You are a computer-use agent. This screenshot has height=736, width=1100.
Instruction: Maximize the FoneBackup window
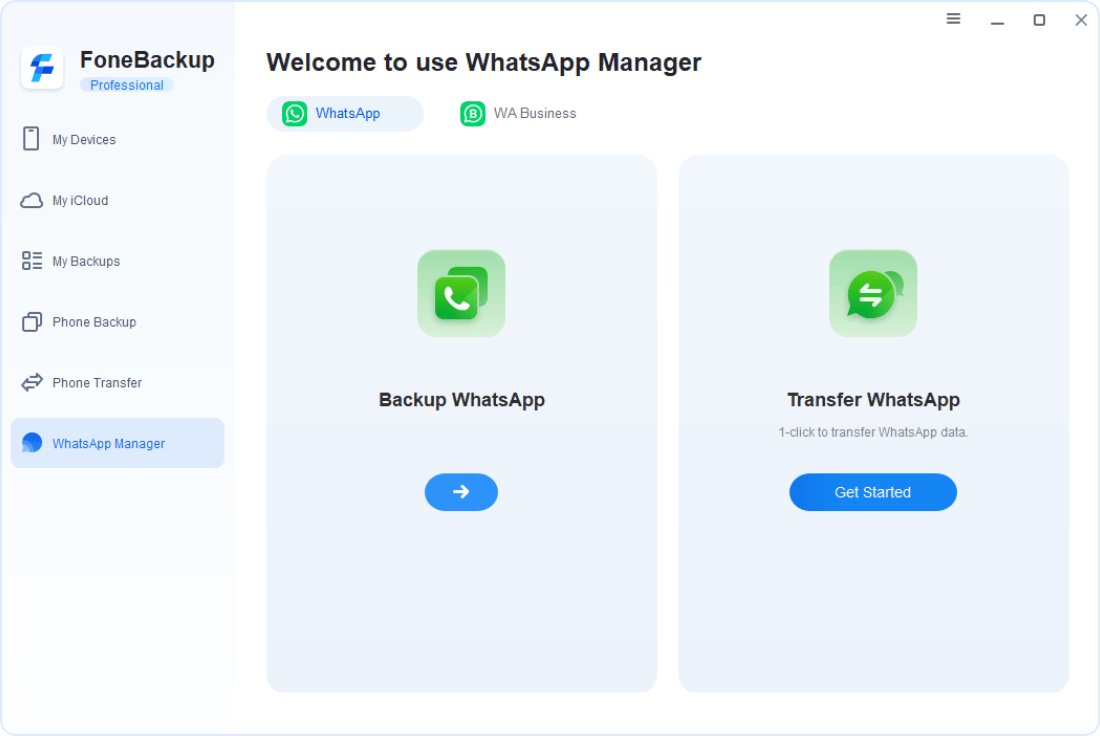point(1040,20)
